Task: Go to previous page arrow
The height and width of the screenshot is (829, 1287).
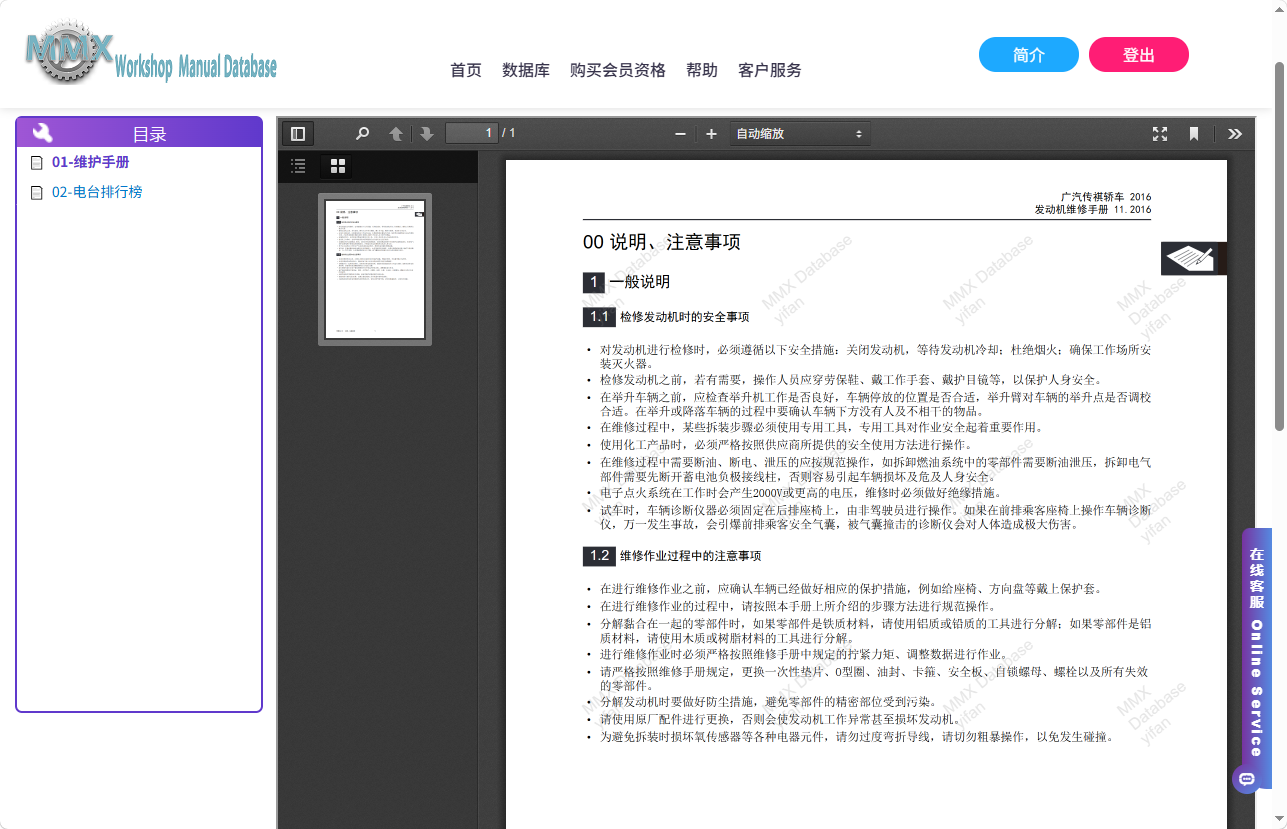Action: coord(396,133)
